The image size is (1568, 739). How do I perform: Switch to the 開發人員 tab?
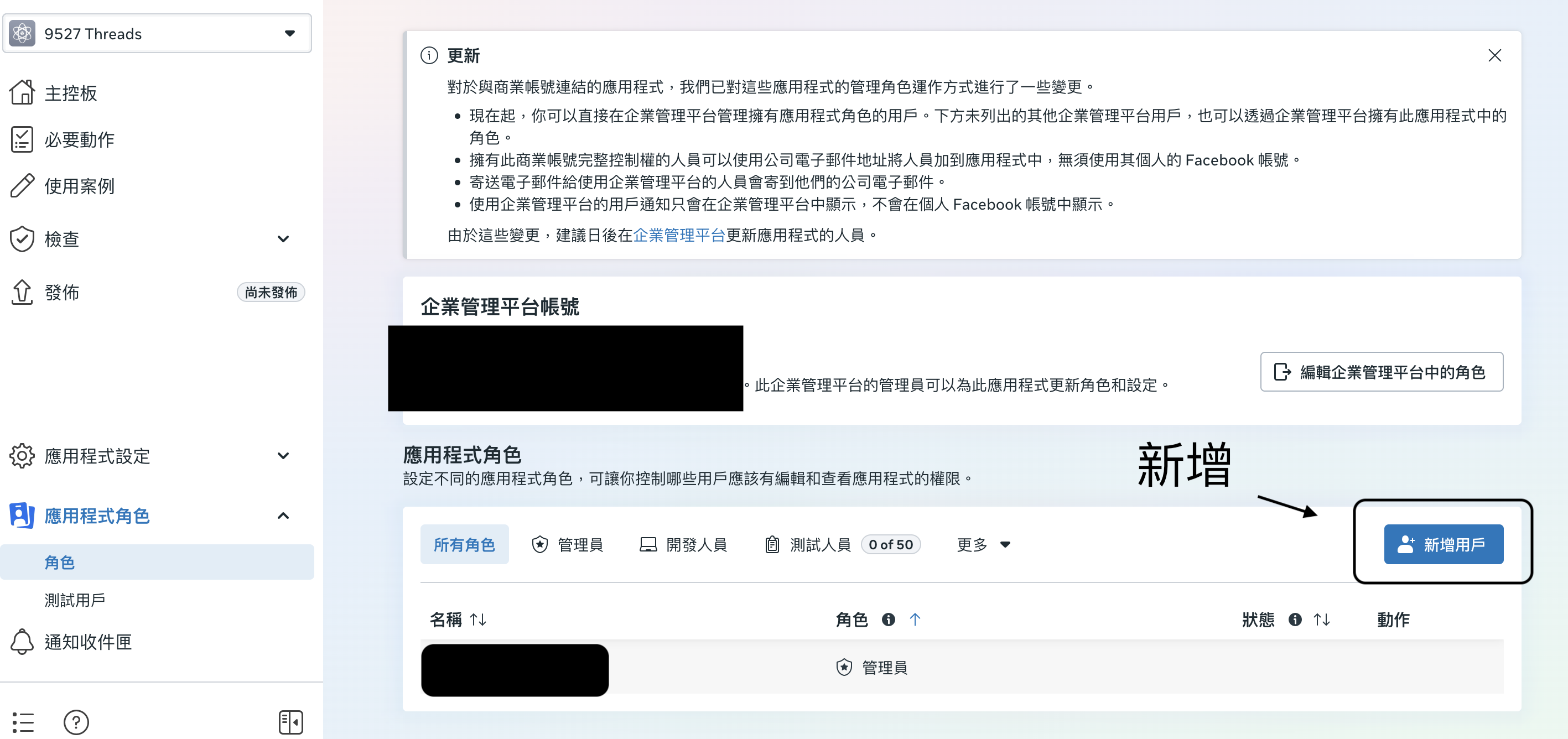pos(683,544)
